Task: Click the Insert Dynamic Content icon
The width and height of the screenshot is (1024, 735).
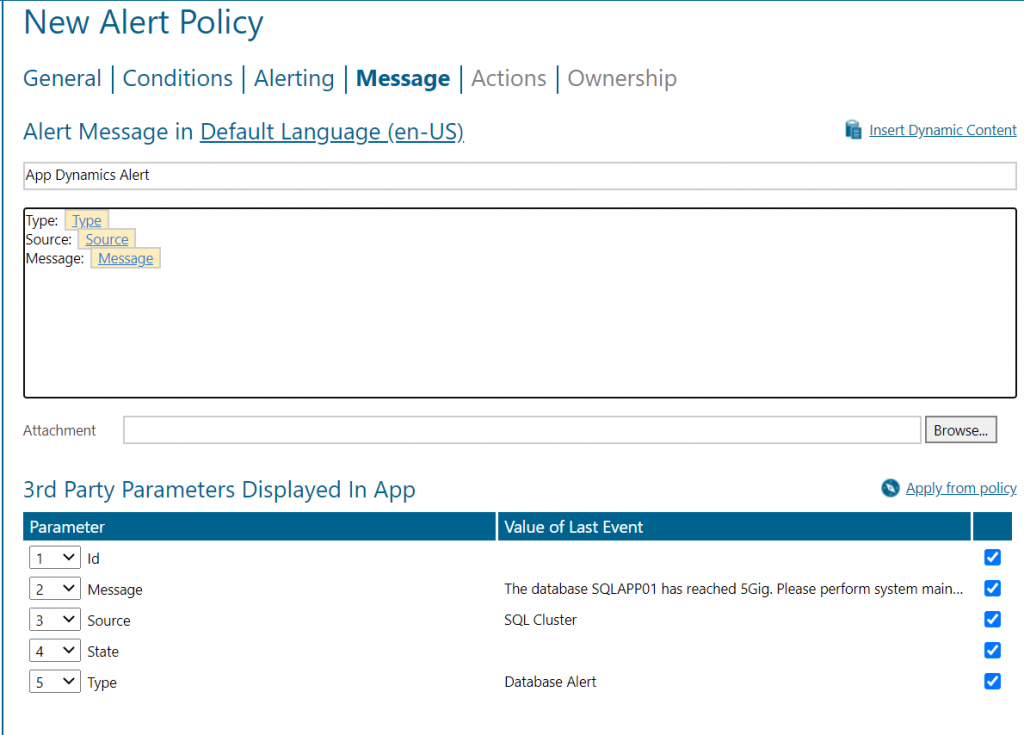Action: point(853,129)
